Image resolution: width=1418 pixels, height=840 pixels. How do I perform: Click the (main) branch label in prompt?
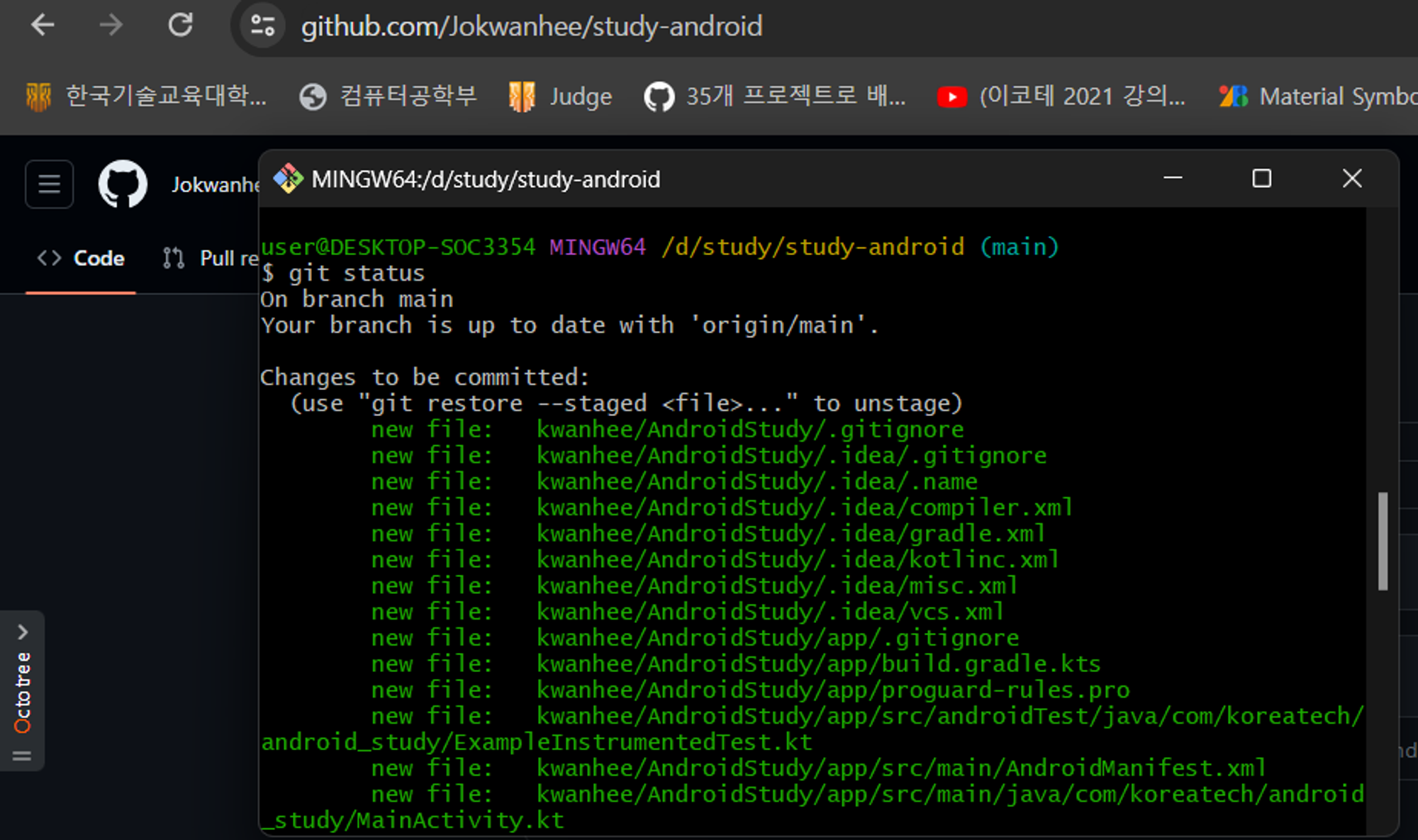click(x=1020, y=247)
